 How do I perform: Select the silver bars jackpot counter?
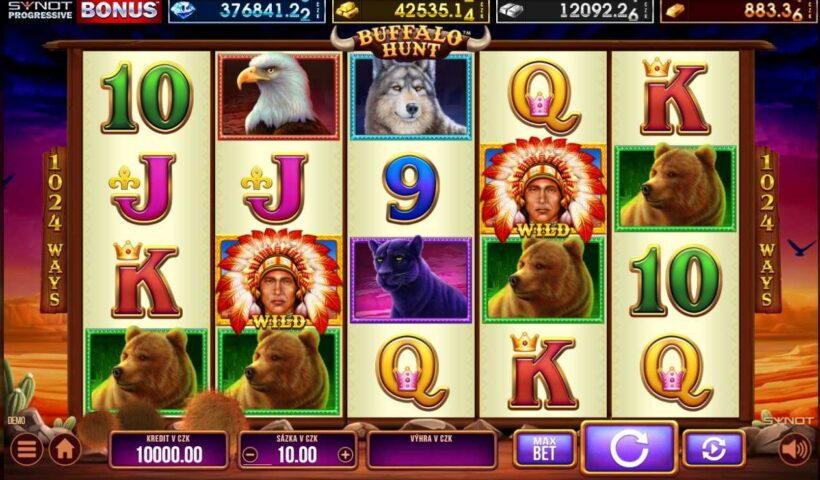pos(575,10)
